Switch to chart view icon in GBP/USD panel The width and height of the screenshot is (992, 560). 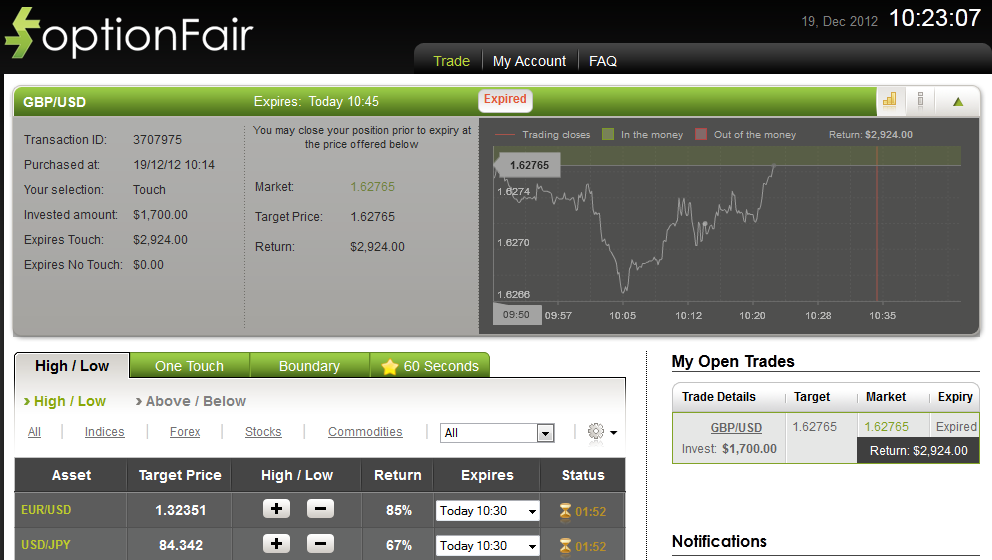pyautogui.click(x=890, y=100)
